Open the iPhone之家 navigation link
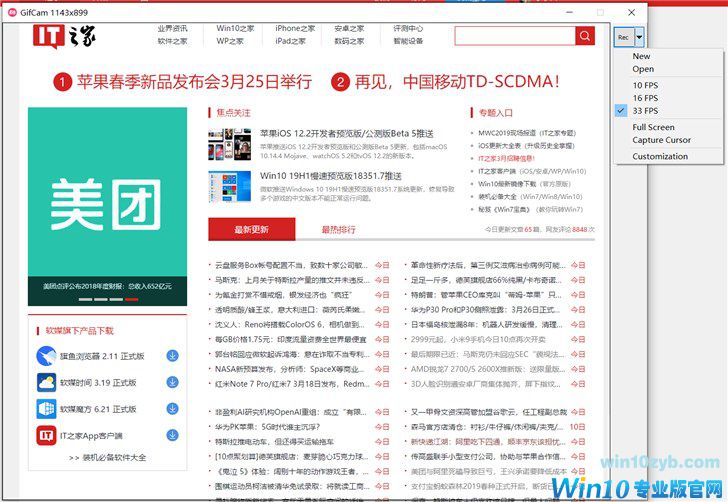This screenshot has width=728, height=502. tap(295, 28)
